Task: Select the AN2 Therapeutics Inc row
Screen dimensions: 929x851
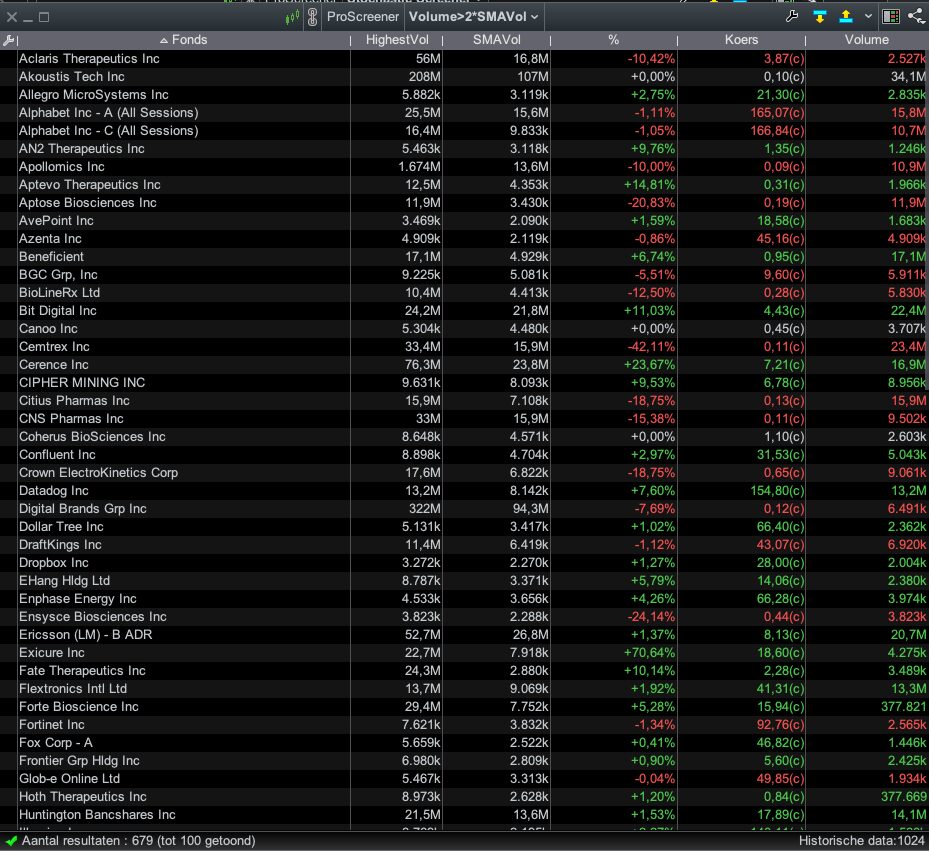Action: 464,149
